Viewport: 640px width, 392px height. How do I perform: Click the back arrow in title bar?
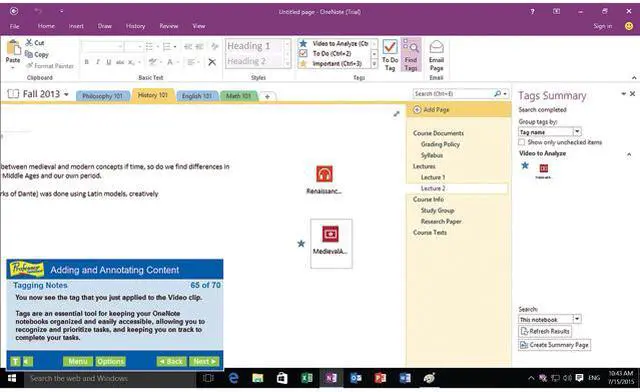[x=14, y=11]
